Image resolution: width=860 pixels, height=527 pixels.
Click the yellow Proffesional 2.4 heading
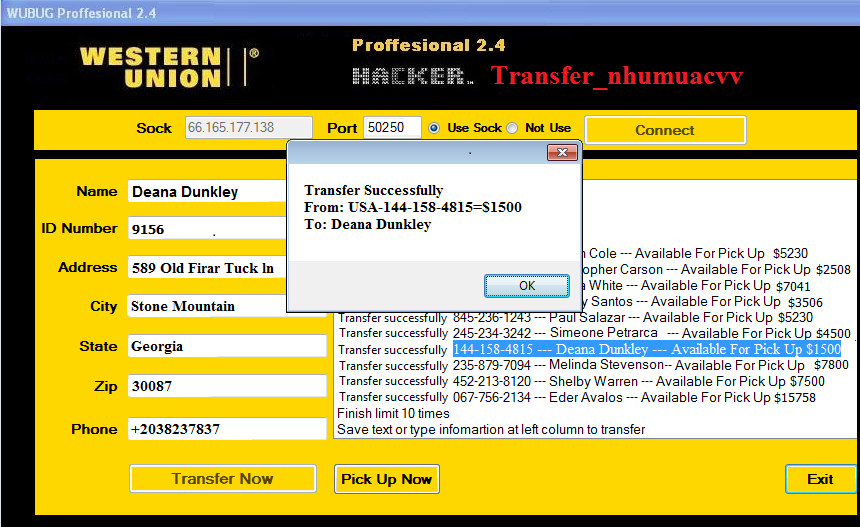point(428,45)
